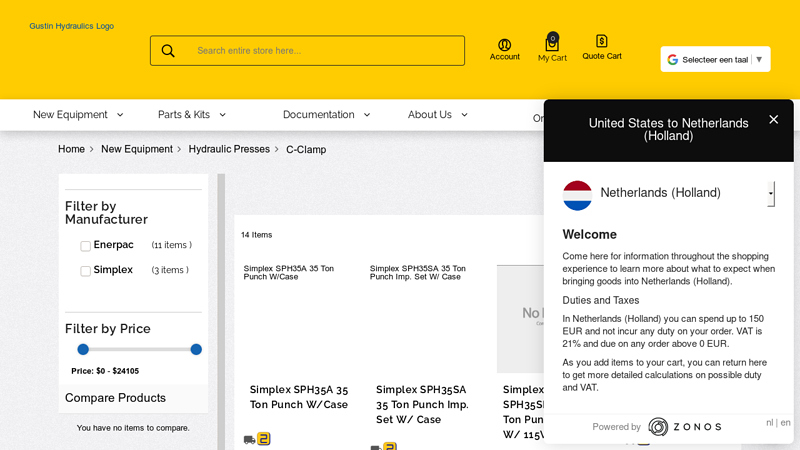Check the Simplex manufacturer filter
This screenshot has width=800, height=450.
click(86, 271)
